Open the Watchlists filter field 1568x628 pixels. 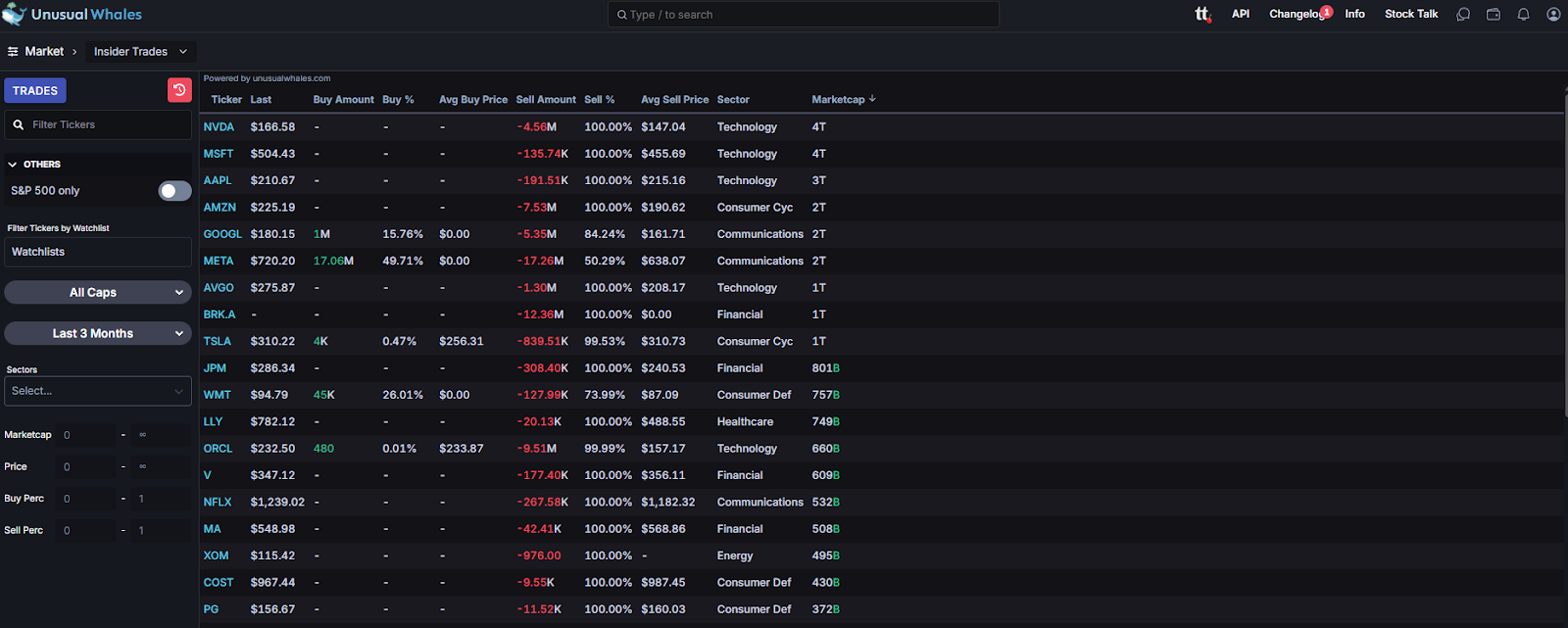pyautogui.click(x=98, y=252)
